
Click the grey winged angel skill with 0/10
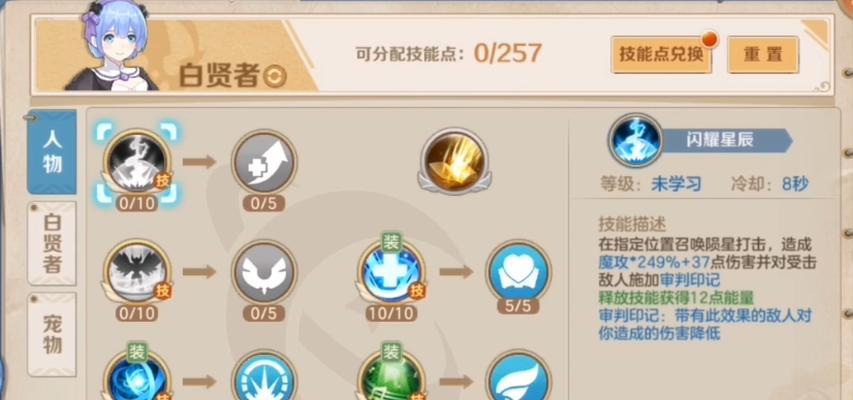[x=137, y=272]
